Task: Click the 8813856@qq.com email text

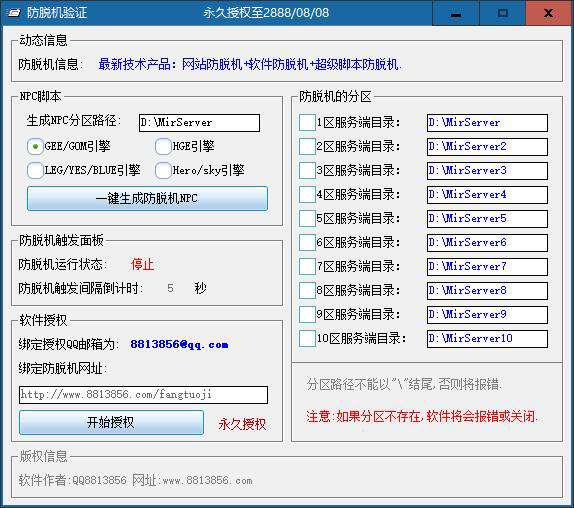Action: (179, 344)
